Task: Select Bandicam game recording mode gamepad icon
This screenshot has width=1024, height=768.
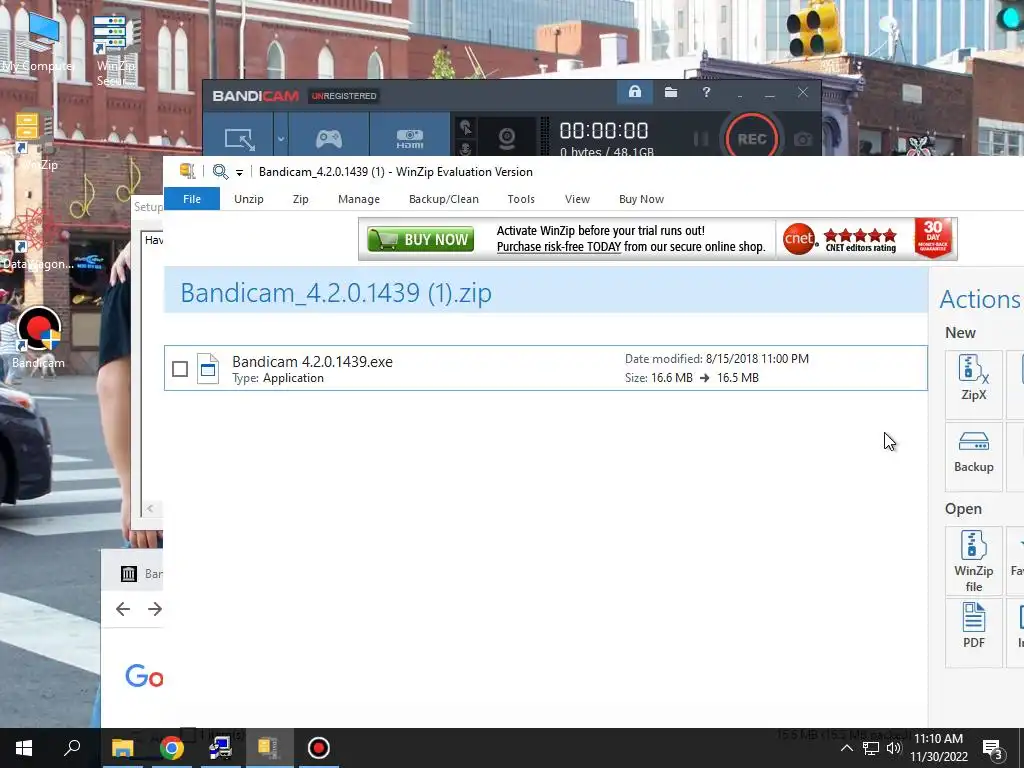Action: click(x=328, y=138)
